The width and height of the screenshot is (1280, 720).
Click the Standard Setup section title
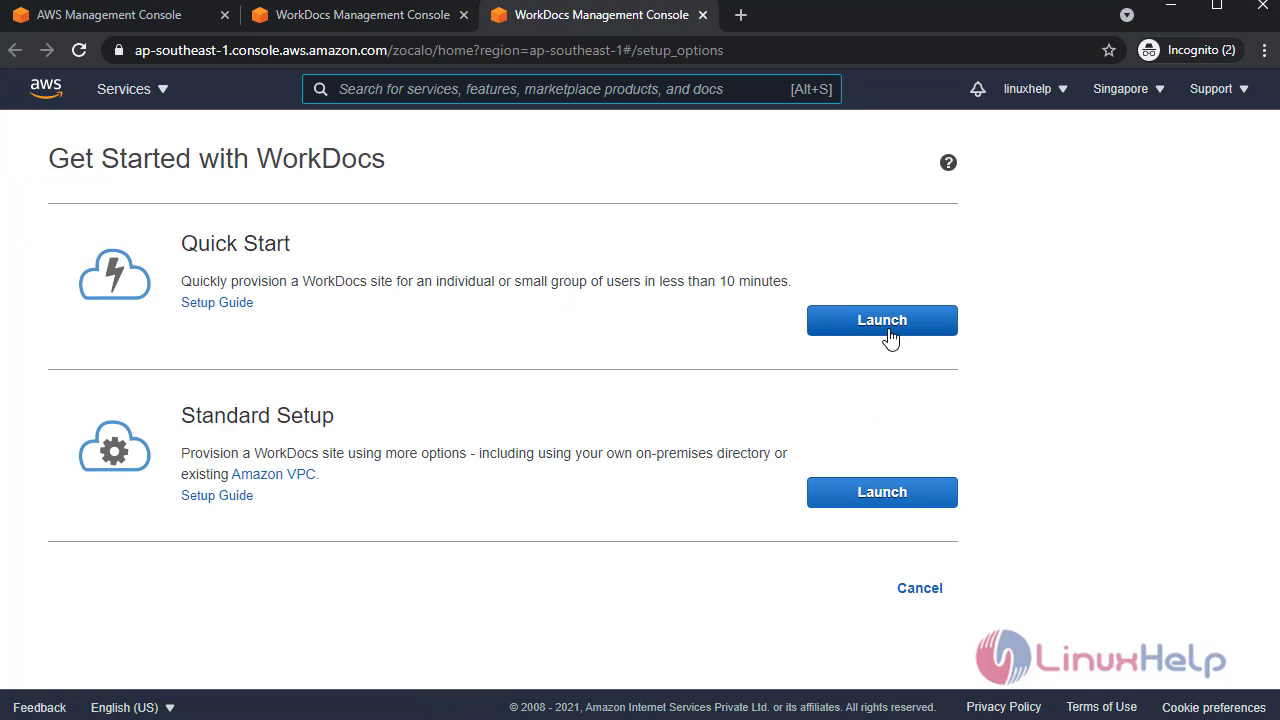coord(257,415)
